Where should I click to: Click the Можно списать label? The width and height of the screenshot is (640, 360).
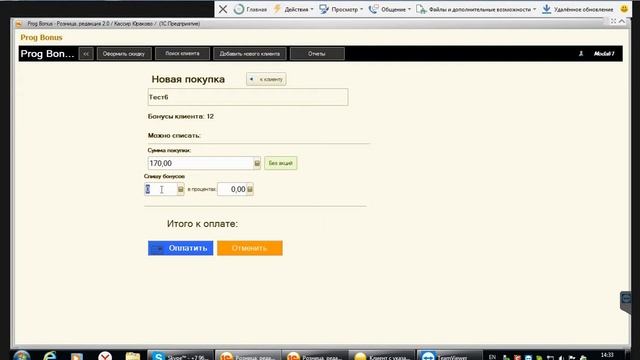pyautogui.click(x=174, y=135)
